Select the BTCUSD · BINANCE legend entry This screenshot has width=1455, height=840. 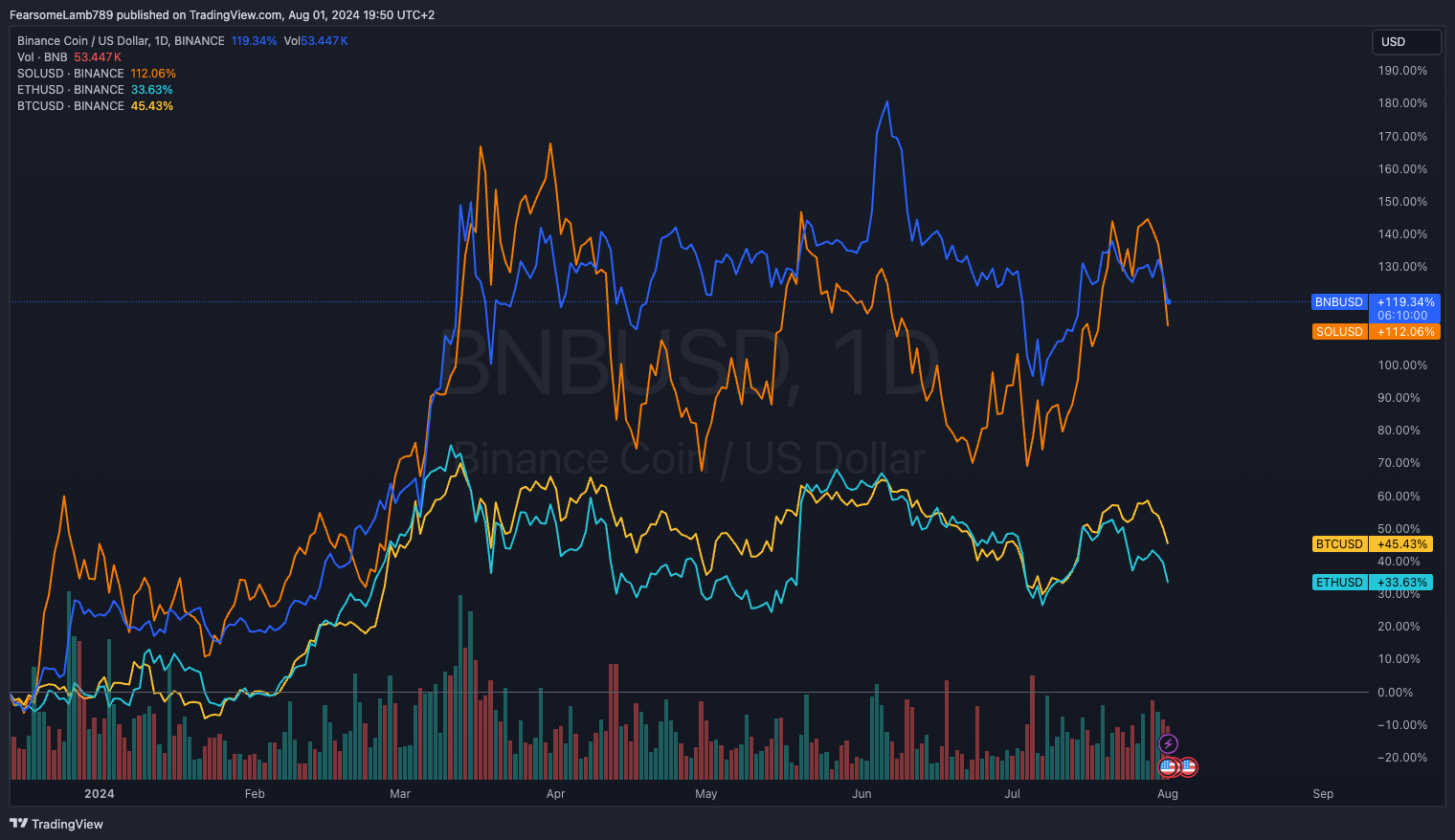click(71, 106)
